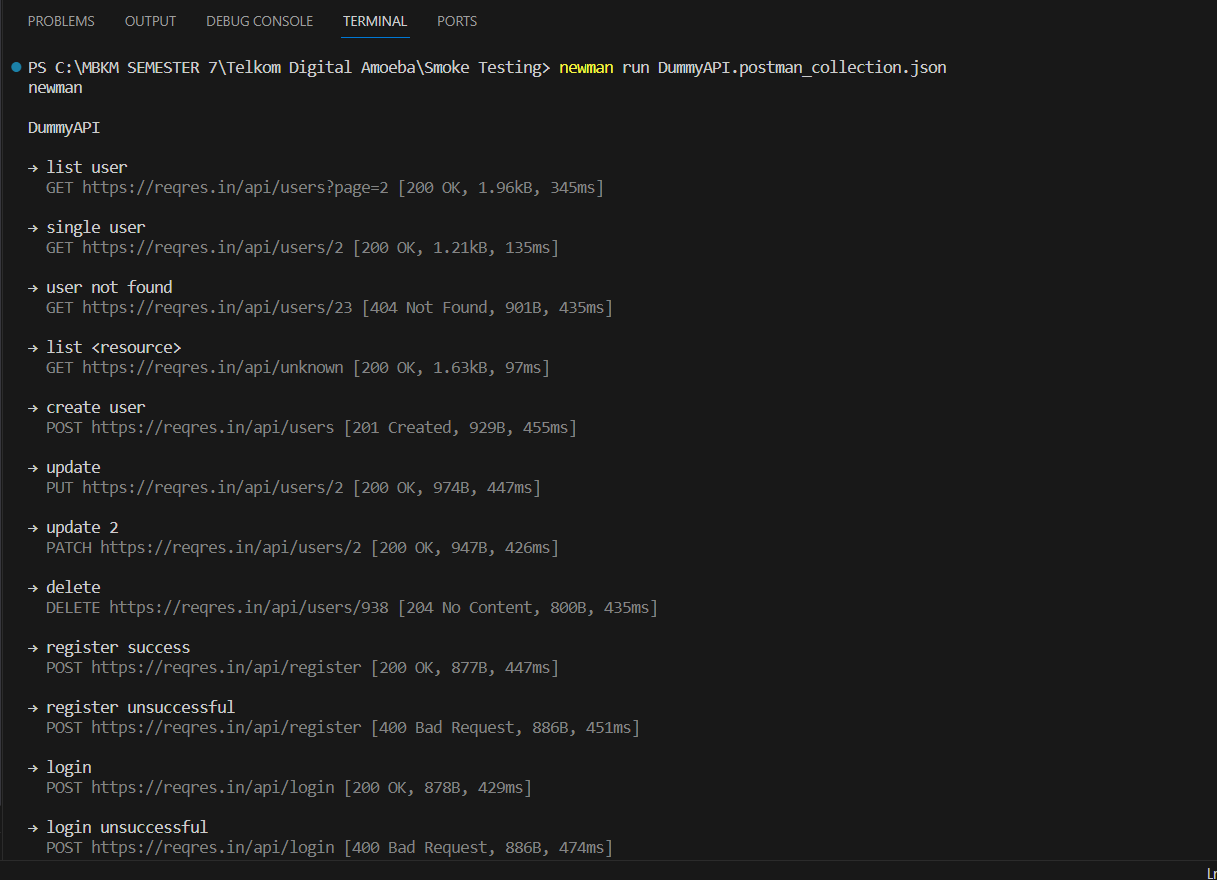Viewport: 1217px width, 880px height.
Task: Click the PS working directory path prompt
Action: (289, 67)
